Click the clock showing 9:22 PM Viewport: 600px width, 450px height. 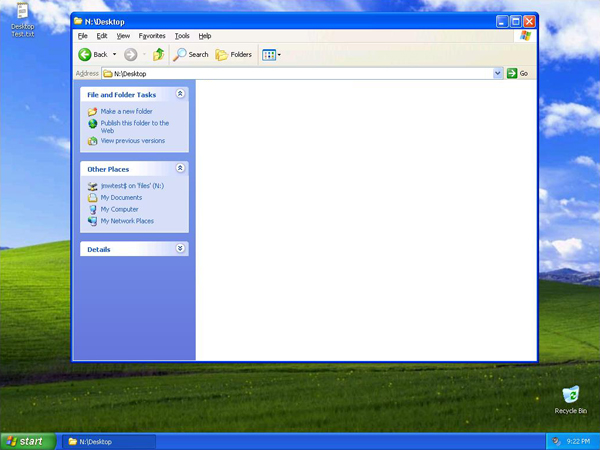(x=578, y=442)
